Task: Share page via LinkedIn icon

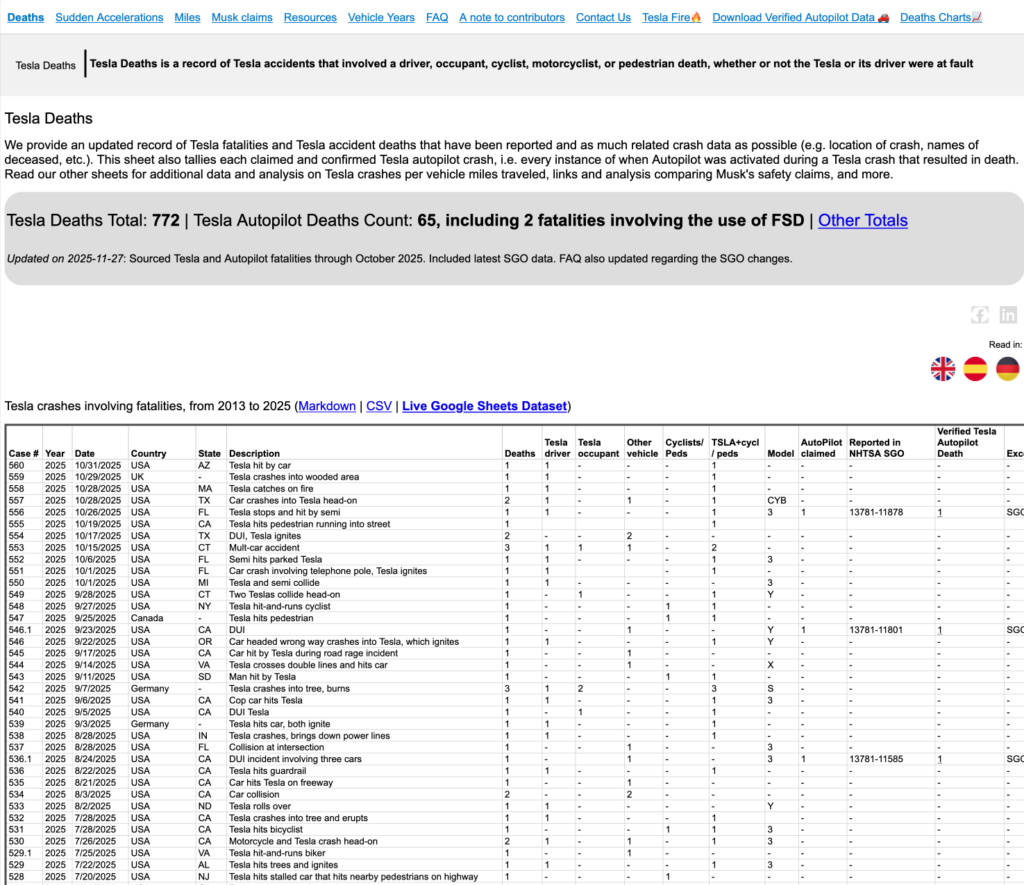Action: point(1008,315)
